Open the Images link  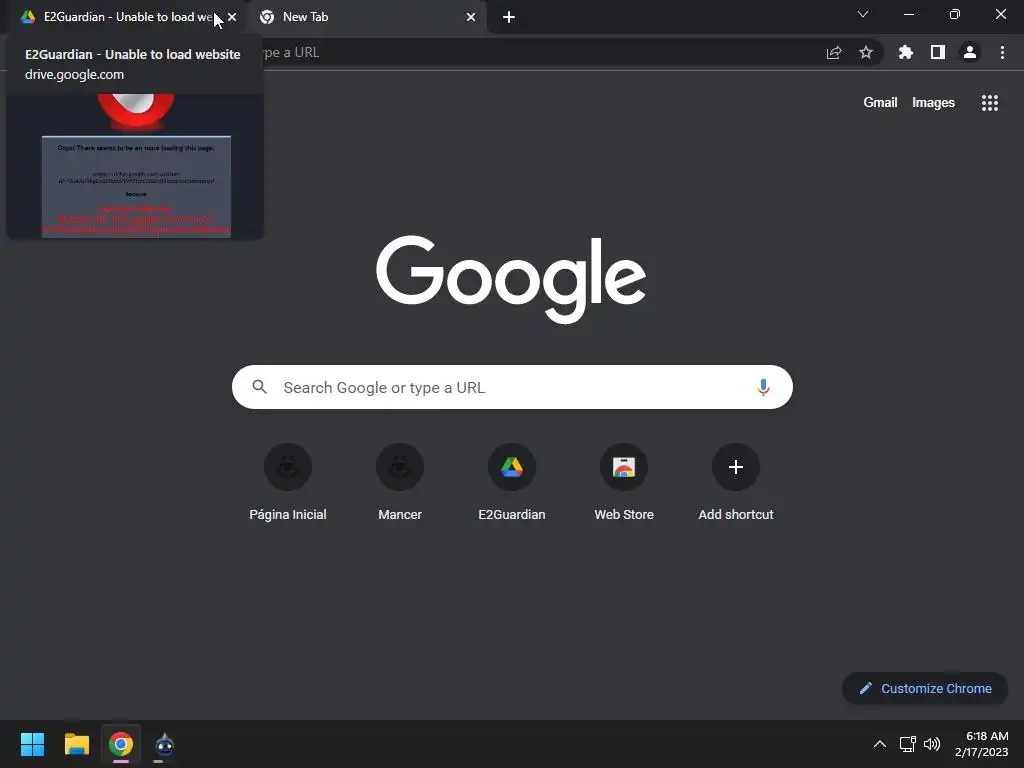933,103
